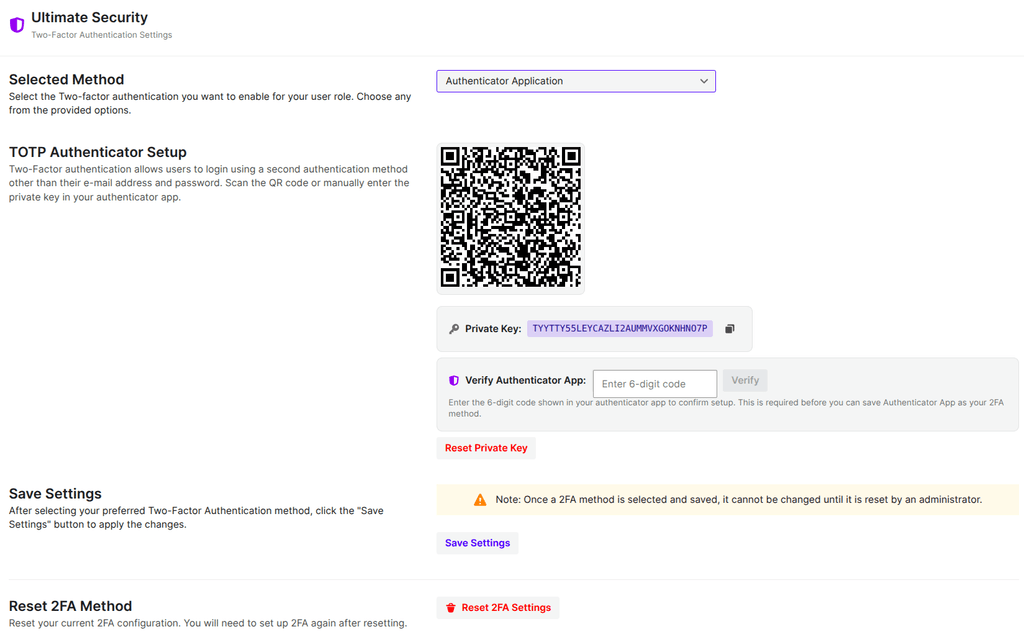Screen dimensions: 1024x635
Task: Click the Reset Private Key button
Action: click(486, 448)
